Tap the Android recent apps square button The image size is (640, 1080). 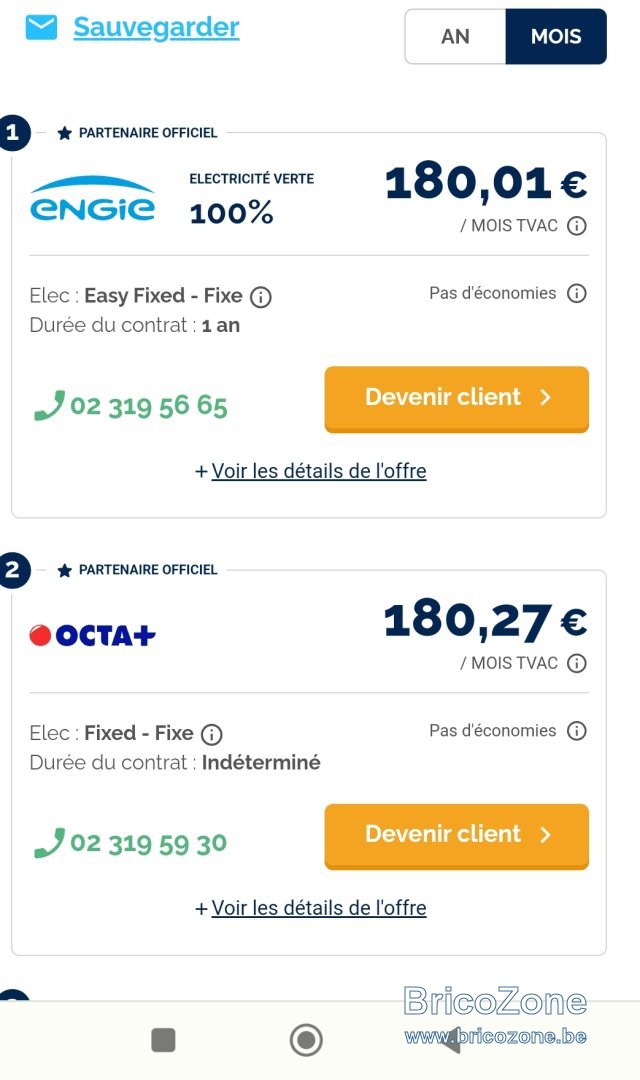click(x=163, y=1040)
